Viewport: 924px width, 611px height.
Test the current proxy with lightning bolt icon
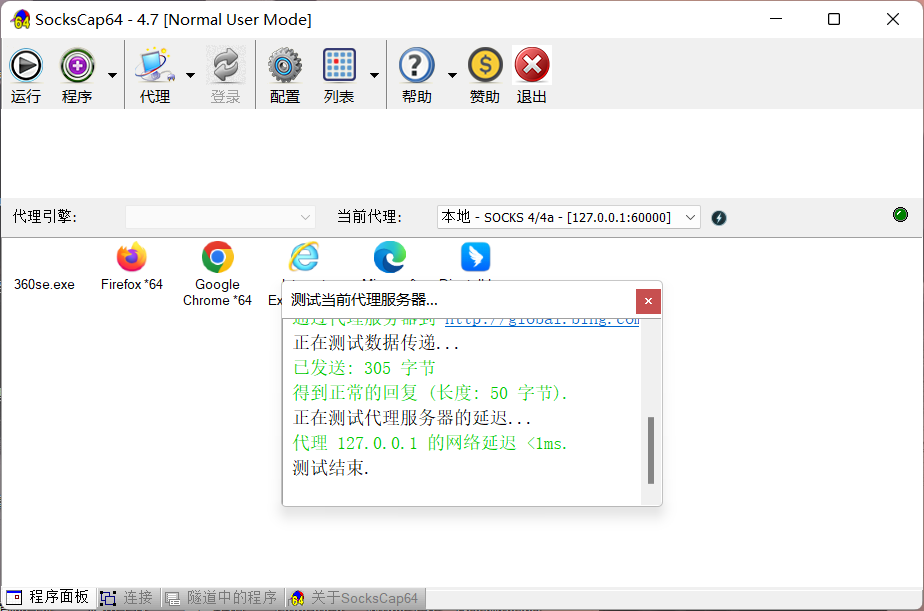pos(718,217)
